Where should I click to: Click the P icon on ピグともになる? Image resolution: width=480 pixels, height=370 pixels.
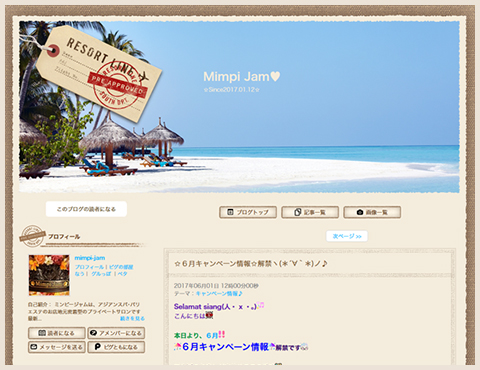[97, 347]
